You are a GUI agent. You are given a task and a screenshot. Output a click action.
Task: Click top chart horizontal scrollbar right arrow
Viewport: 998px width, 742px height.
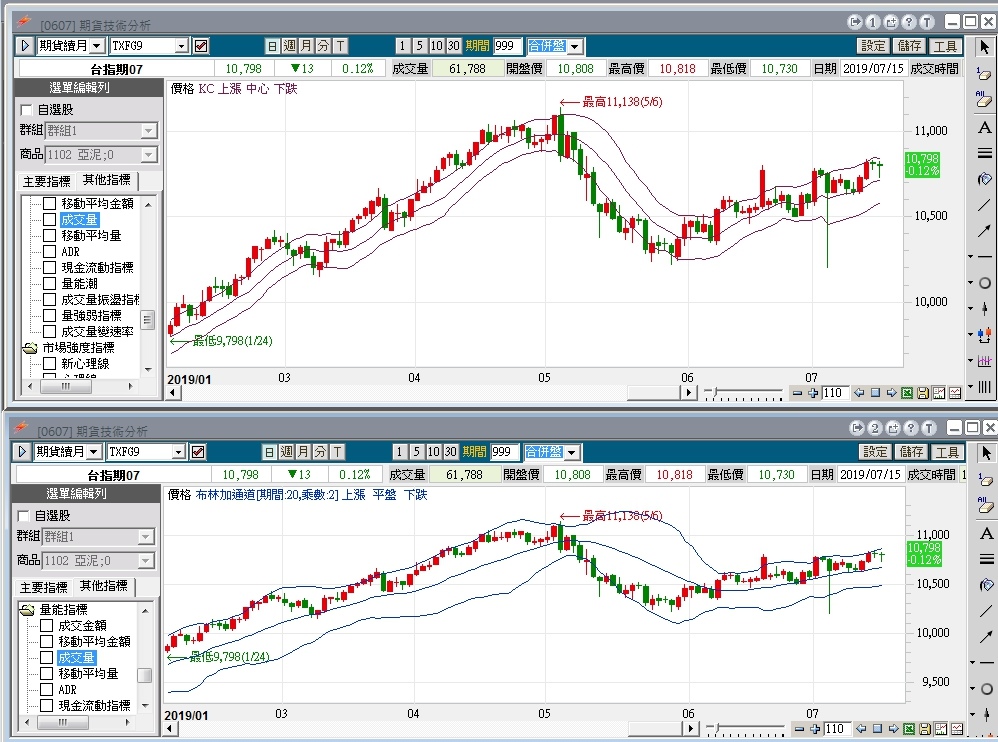[688, 393]
